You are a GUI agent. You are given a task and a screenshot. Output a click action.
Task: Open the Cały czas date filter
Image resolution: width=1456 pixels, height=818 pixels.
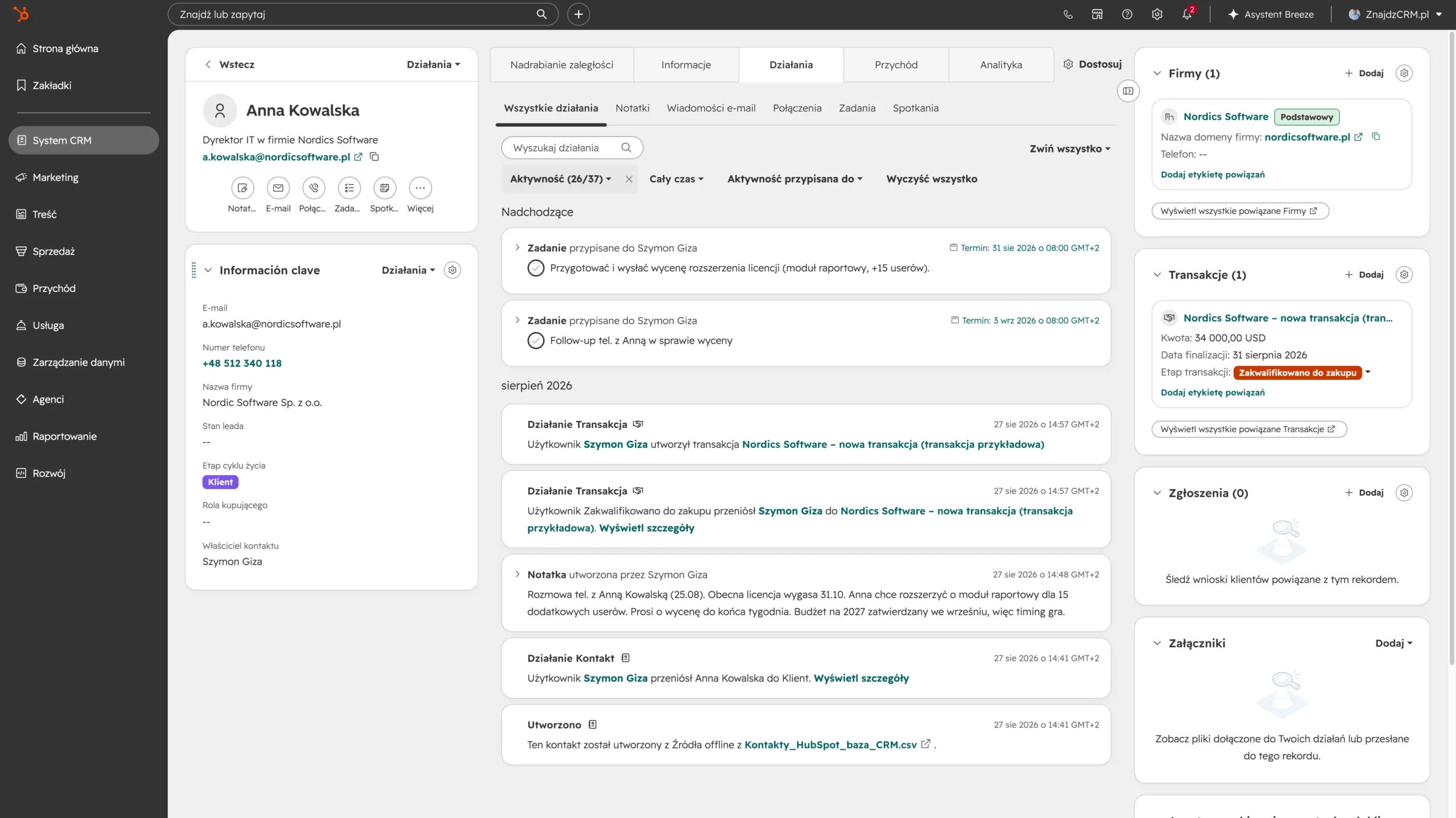pos(676,179)
